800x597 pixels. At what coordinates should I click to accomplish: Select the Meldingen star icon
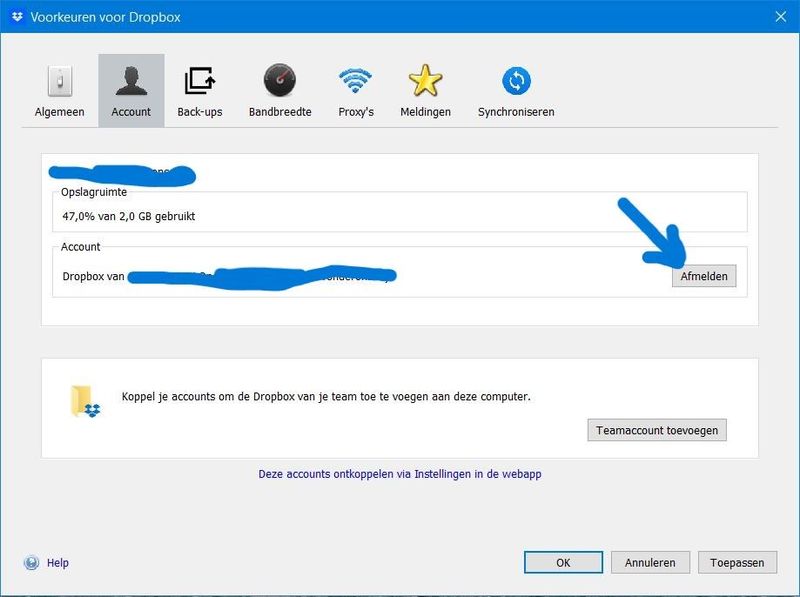425,81
